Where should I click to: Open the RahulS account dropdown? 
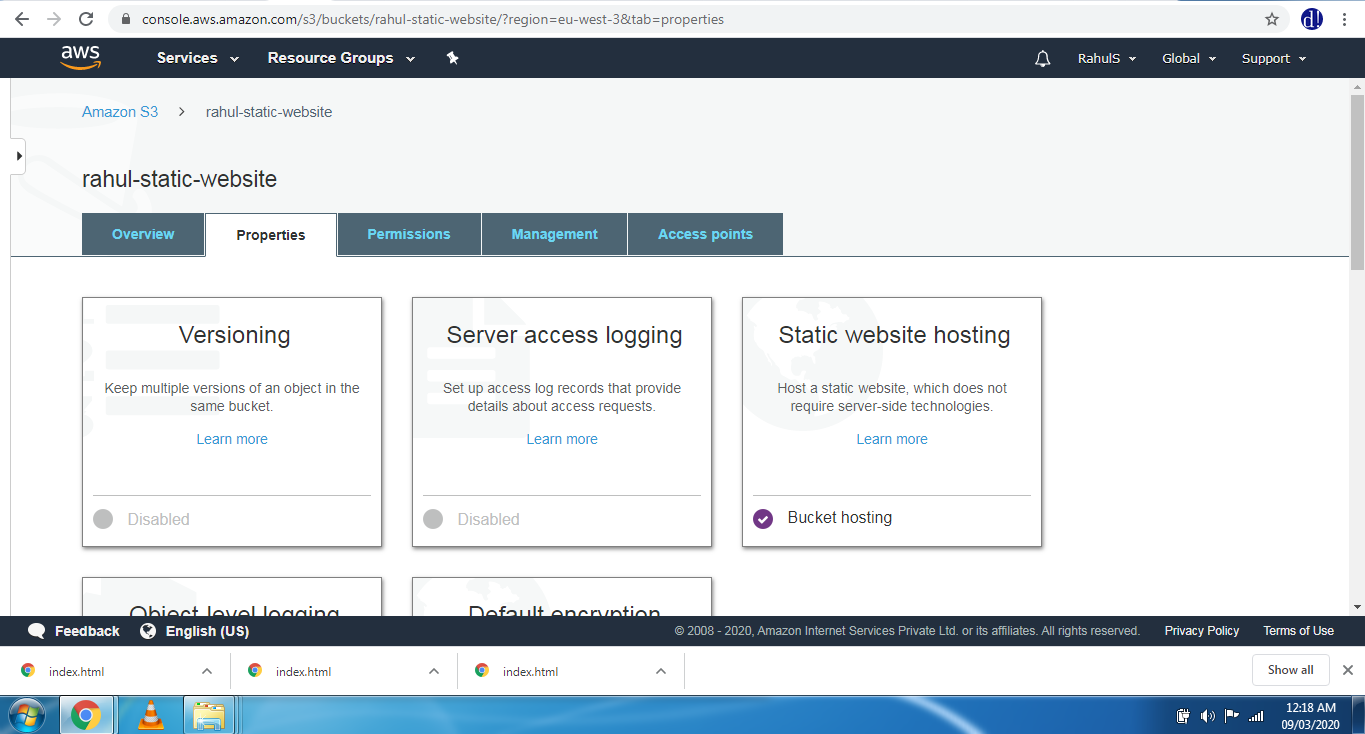click(x=1107, y=59)
